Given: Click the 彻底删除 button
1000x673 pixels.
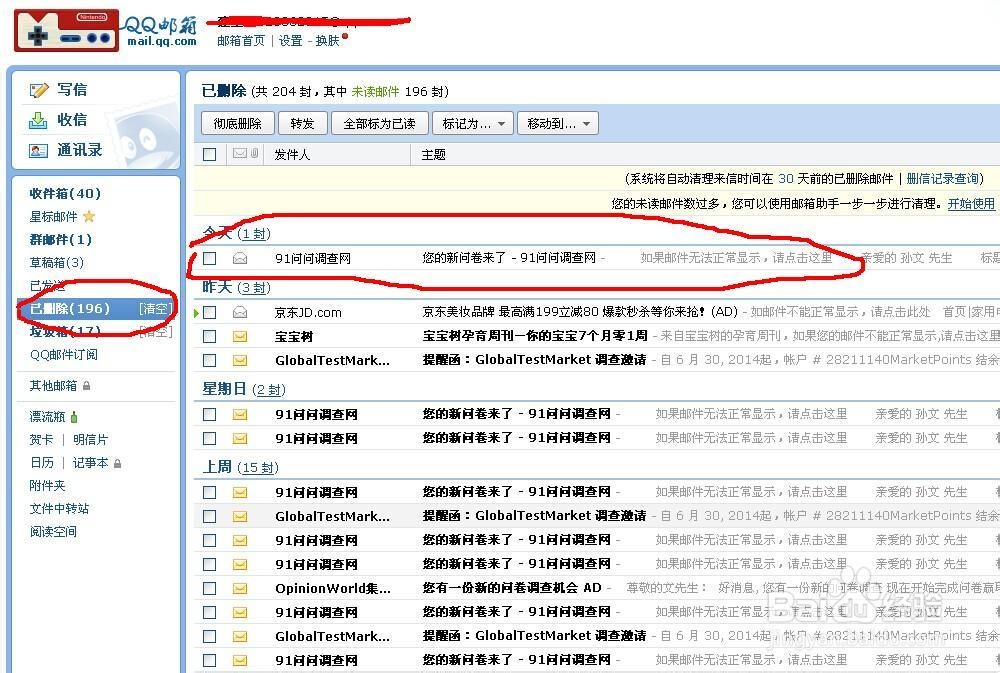Looking at the screenshot, I should (x=238, y=123).
